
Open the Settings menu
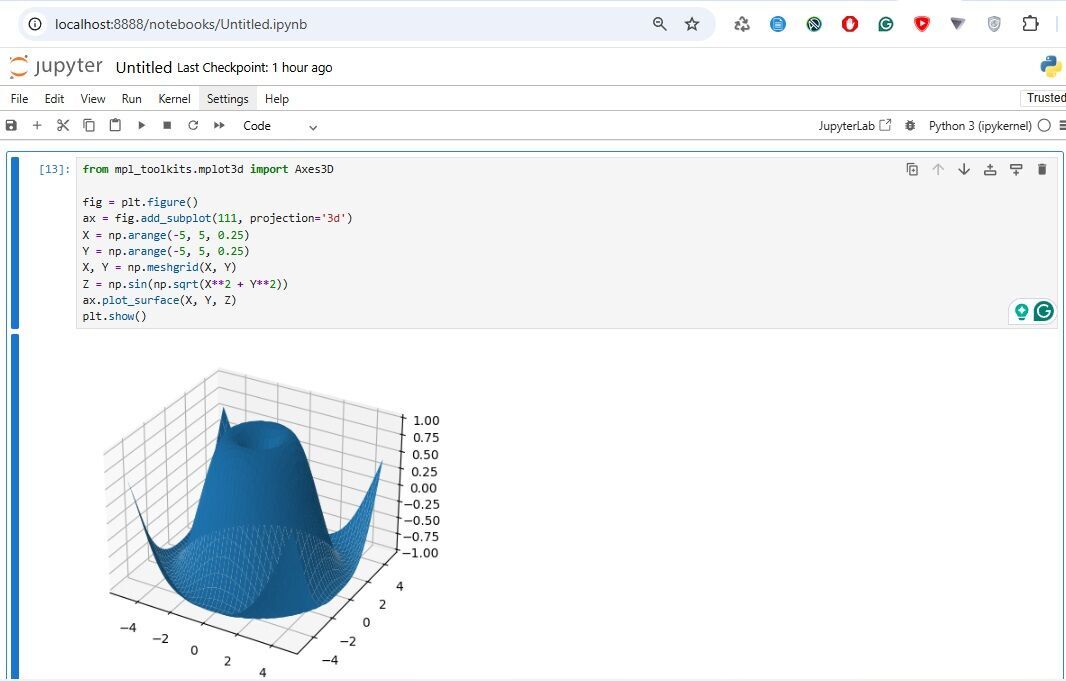coord(227,99)
